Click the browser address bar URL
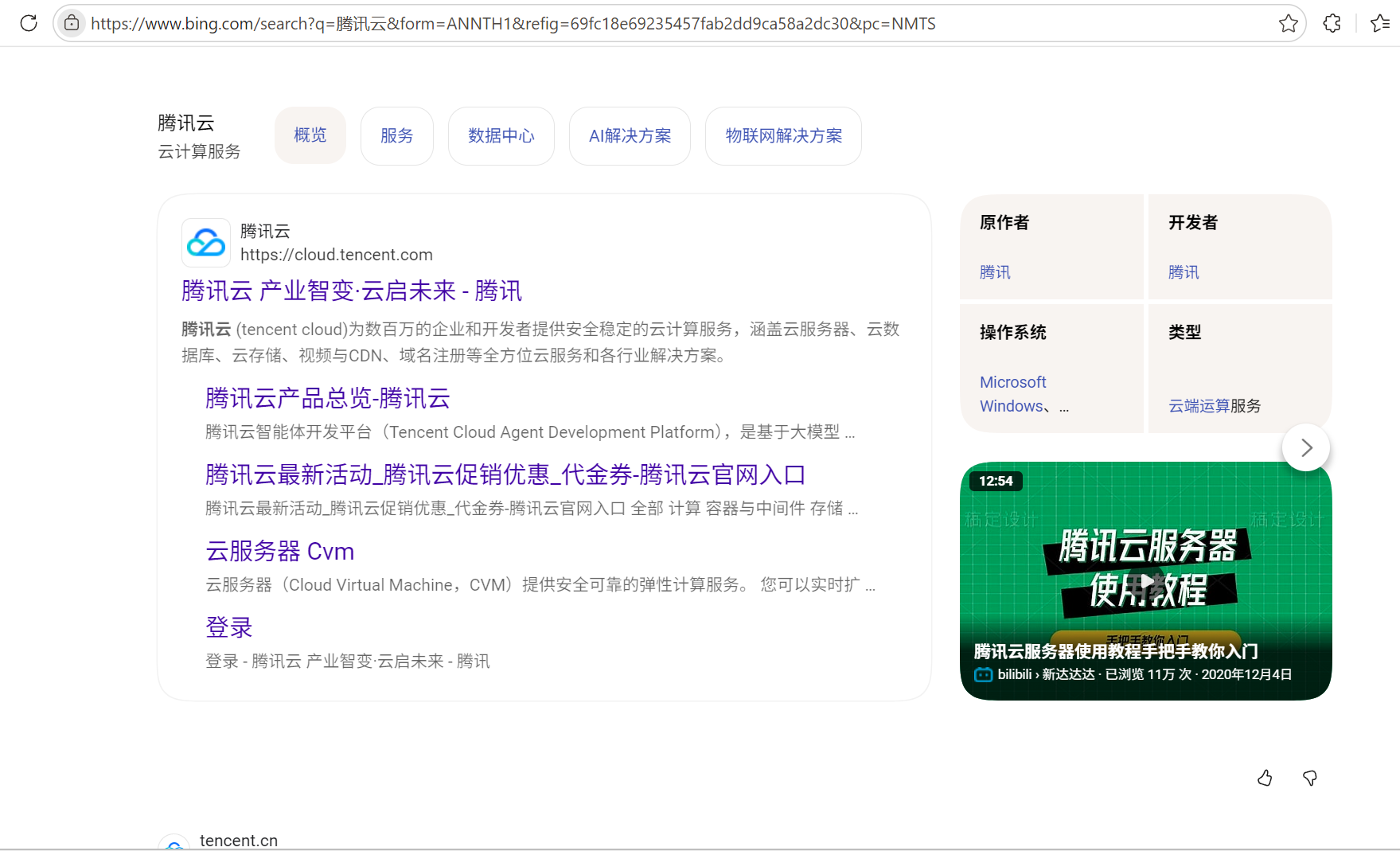This screenshot has height=851, width=1400. [x=513, y=24]
